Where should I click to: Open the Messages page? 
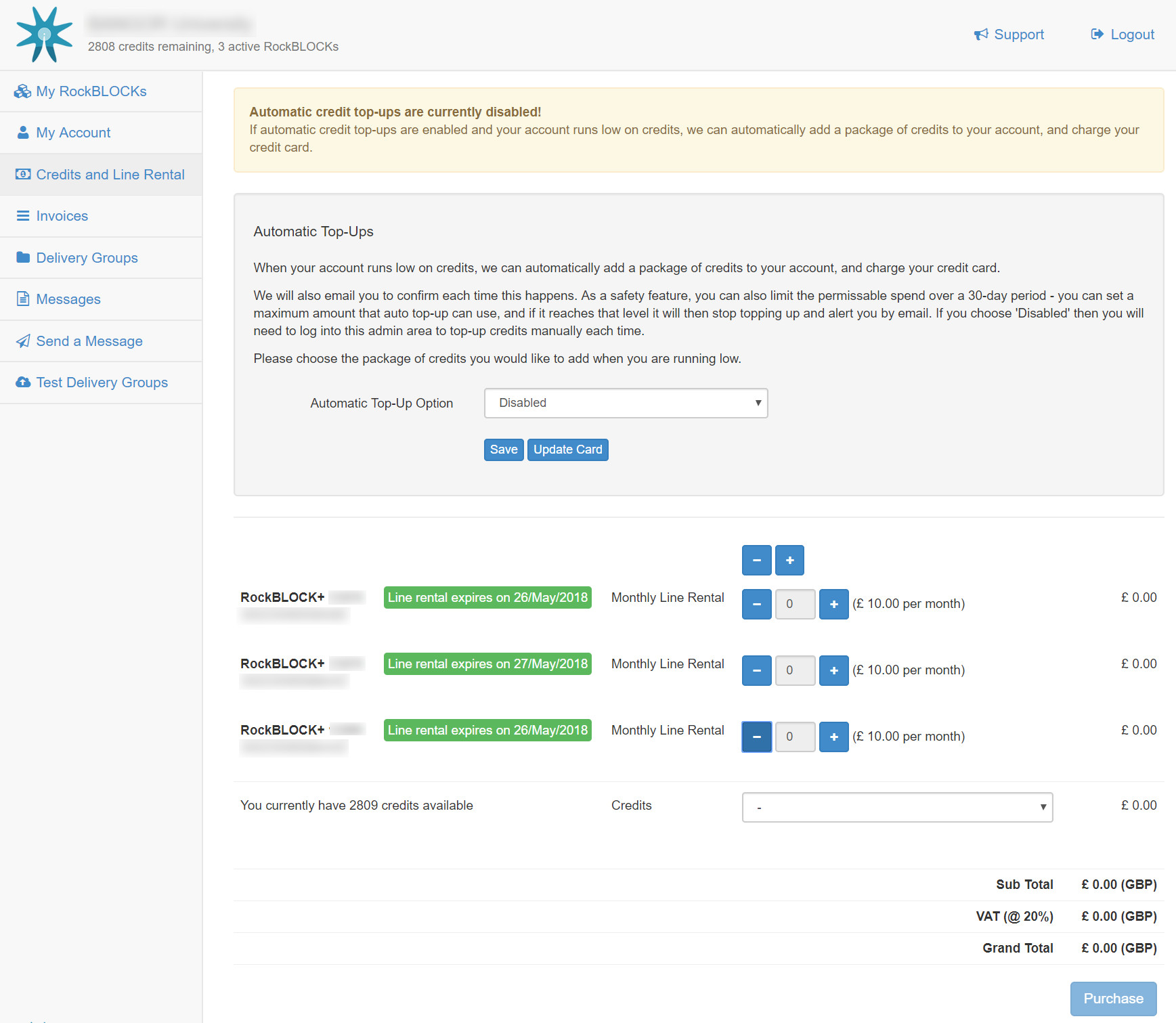pos(101,299)
